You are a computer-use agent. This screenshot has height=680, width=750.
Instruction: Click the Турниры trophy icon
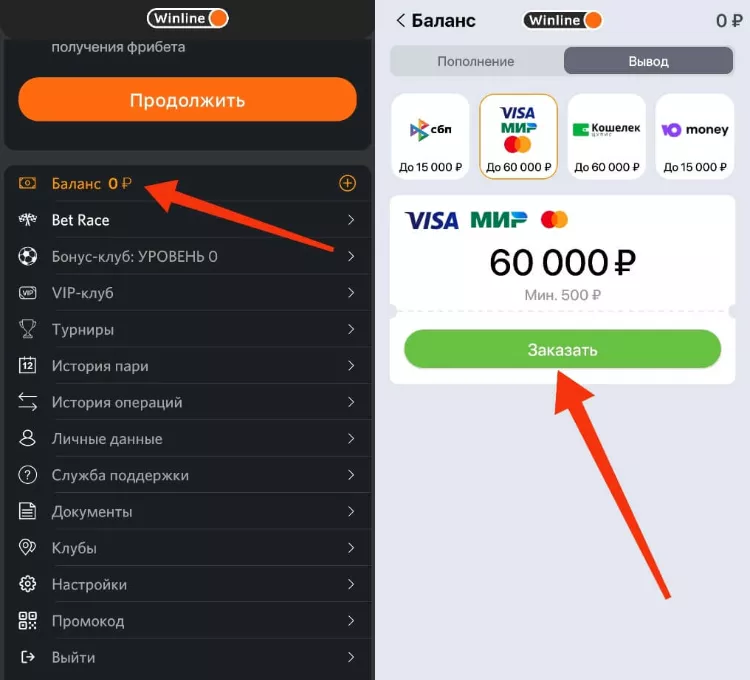(28, 329)
